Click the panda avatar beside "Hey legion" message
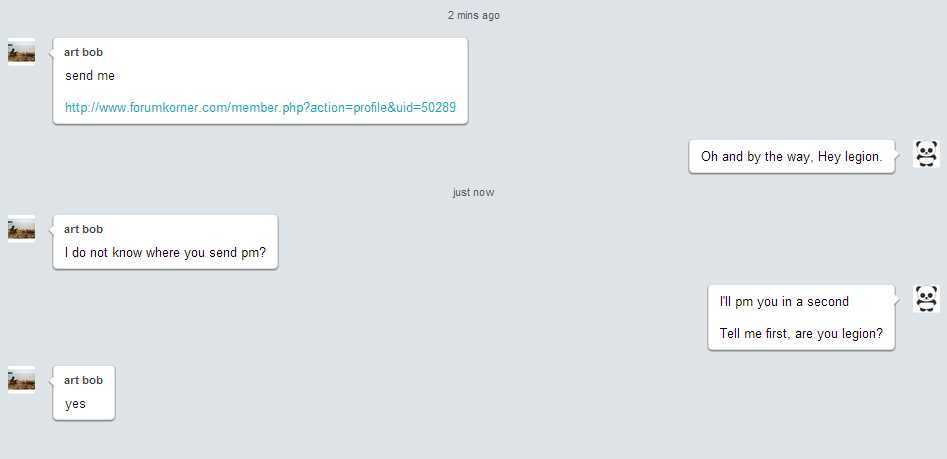This screenshot has width=947, height=459. coord(926,153)
